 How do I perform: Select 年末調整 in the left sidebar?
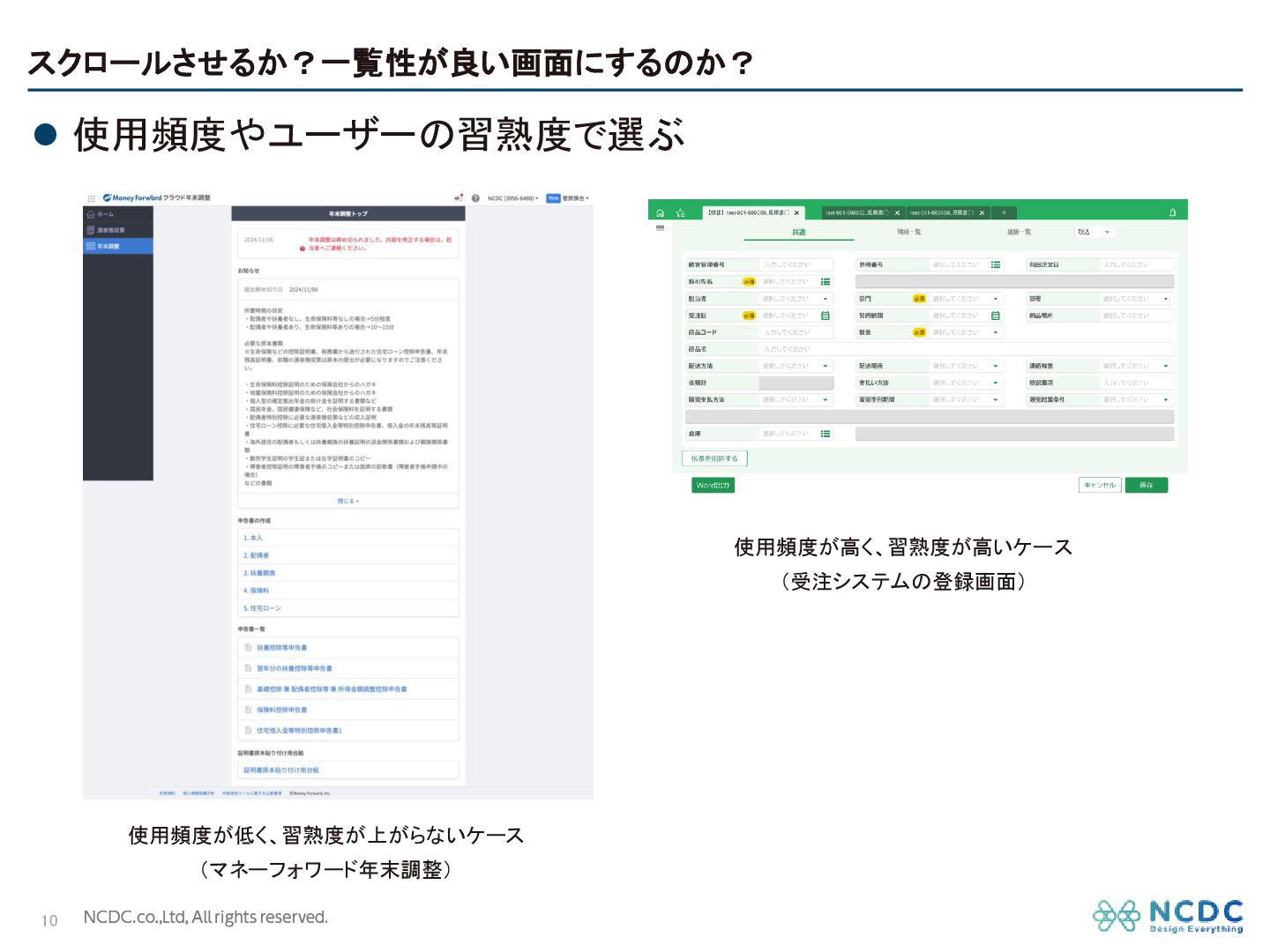coord(118,246)
